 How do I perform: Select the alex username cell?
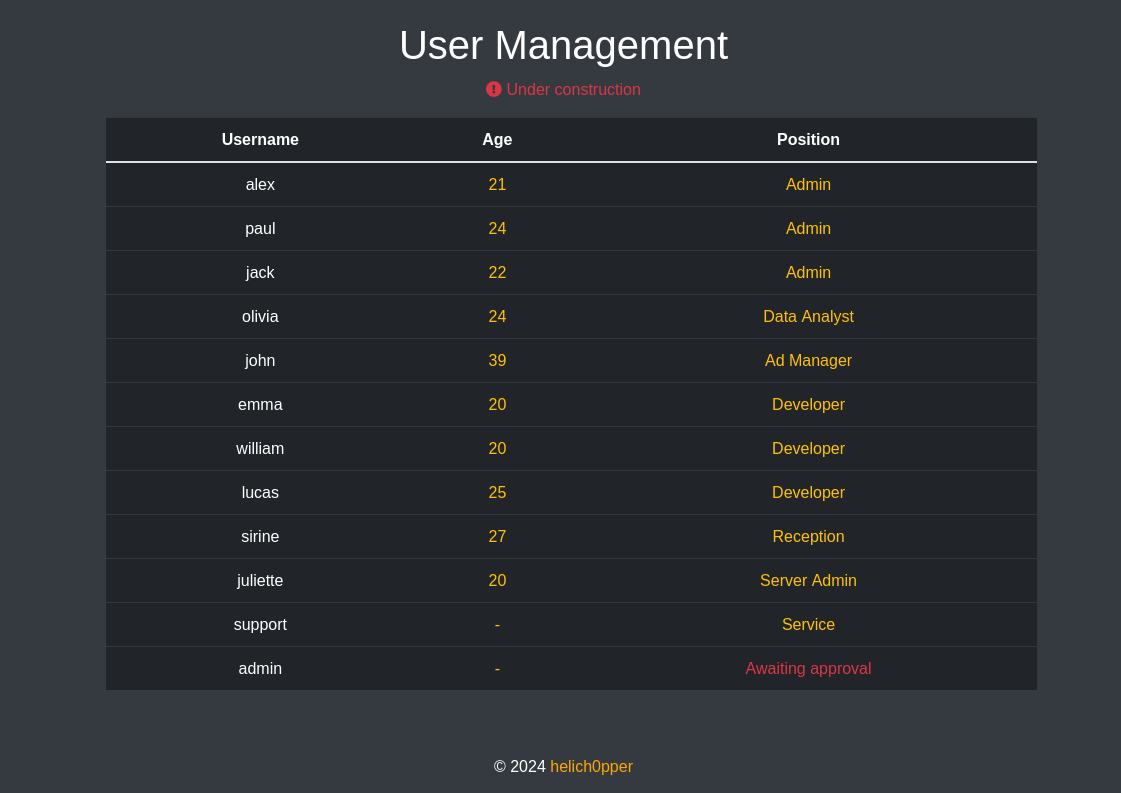point(260,185)
